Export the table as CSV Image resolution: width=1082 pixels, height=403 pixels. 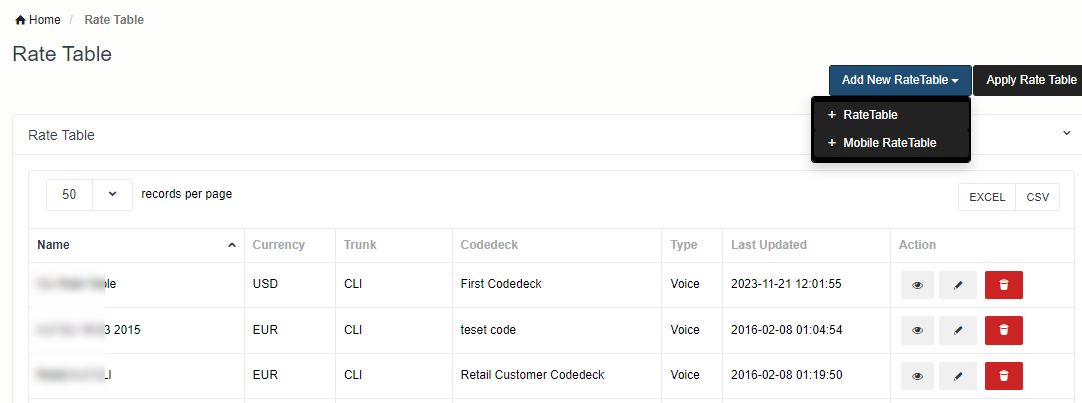(x=1038, y=197)
